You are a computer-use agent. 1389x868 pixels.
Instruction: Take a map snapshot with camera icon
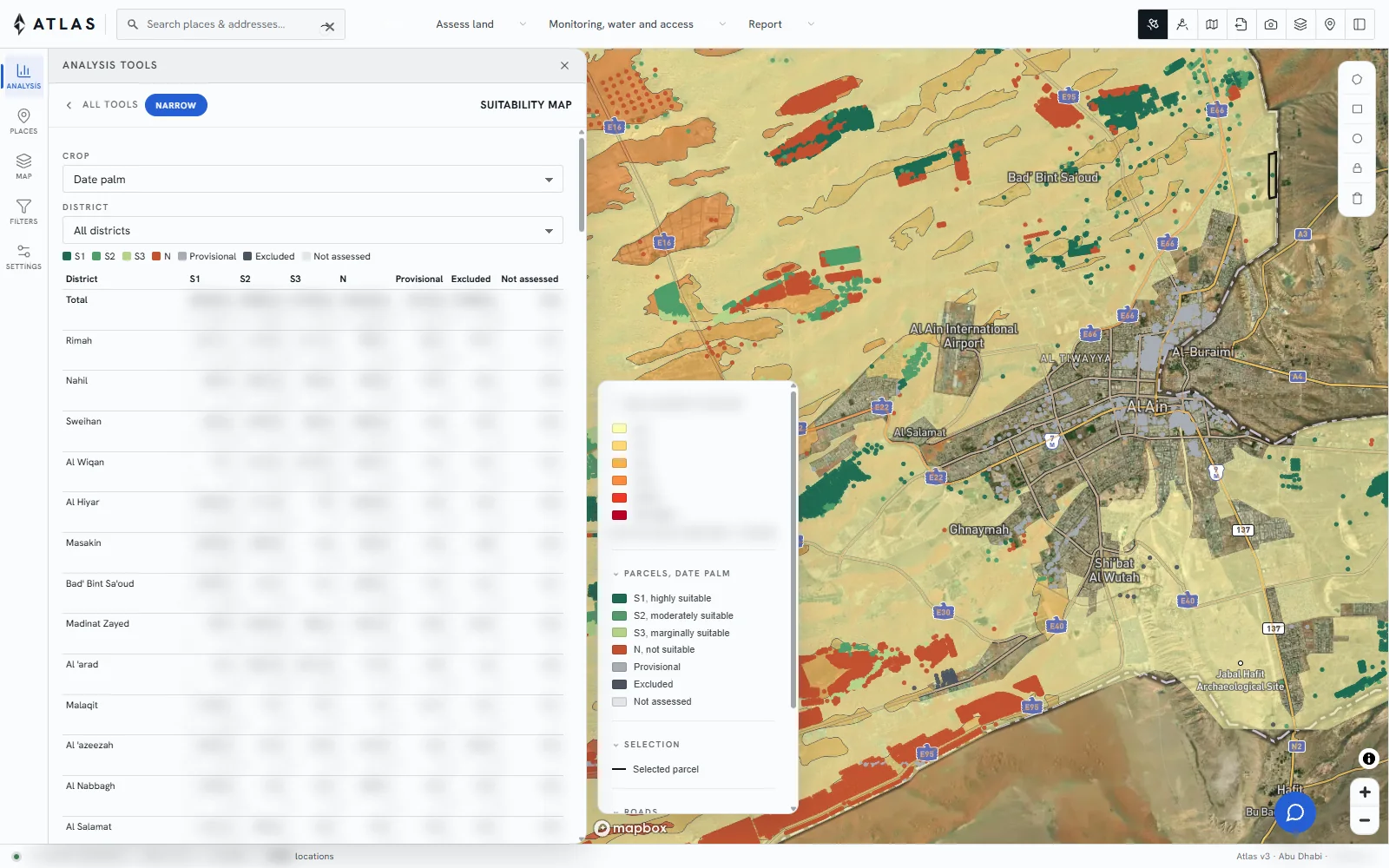(x=1271, y=24)
